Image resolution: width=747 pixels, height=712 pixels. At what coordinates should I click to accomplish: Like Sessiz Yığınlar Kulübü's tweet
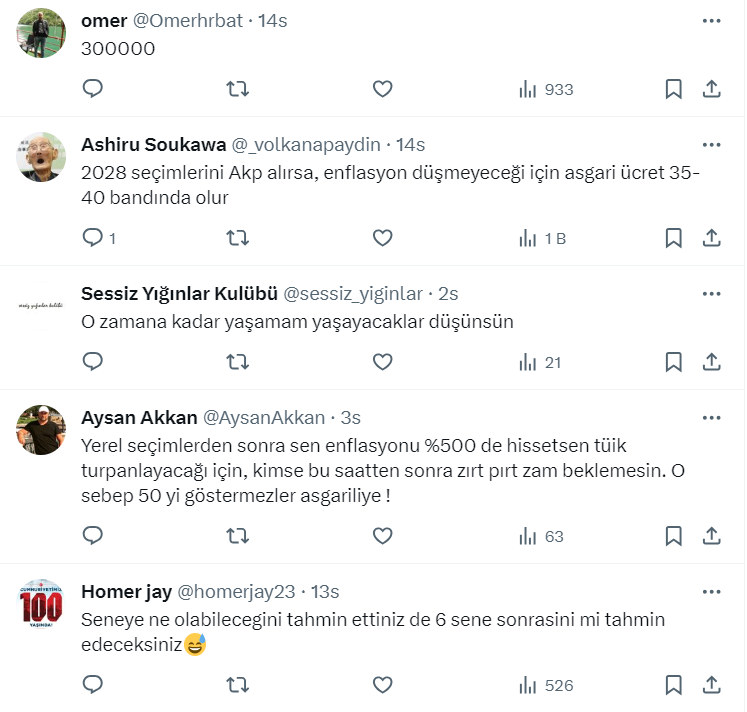(382, 361)
